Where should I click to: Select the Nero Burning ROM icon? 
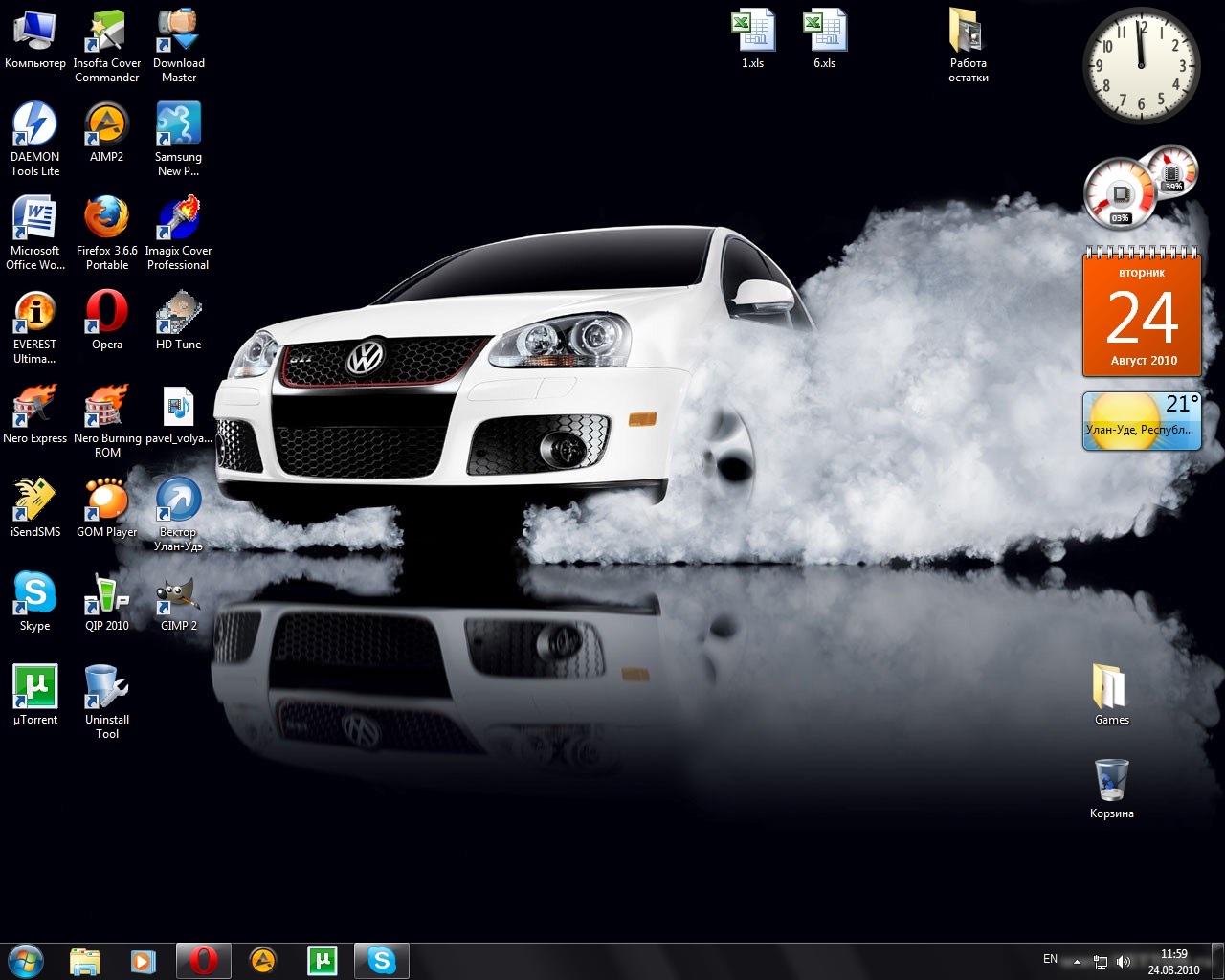tap(106, 407)
